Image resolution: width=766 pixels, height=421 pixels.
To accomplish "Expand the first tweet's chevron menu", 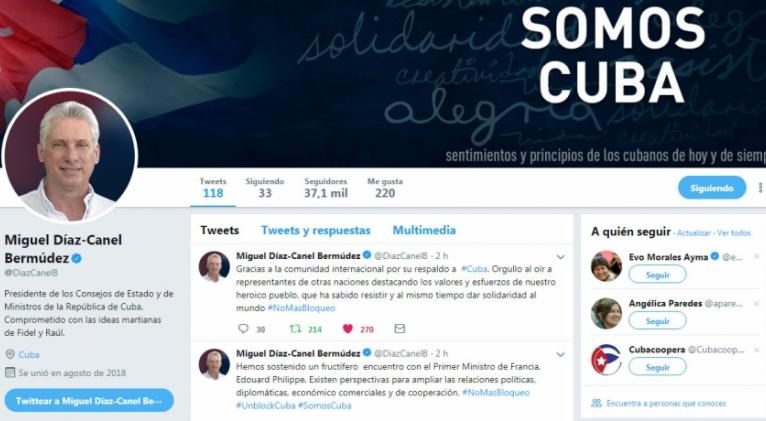I will click(560, 257).
